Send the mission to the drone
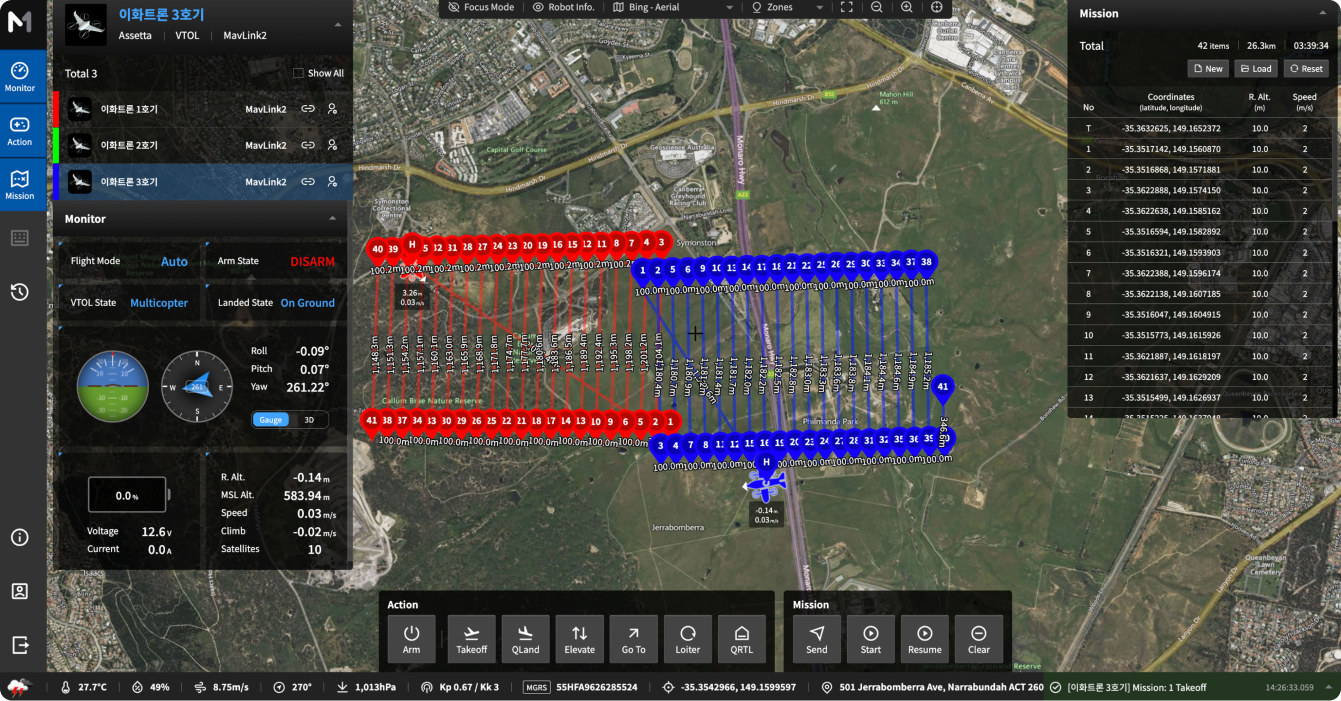This screenshot has width=1341, height=701. [817, 639]
